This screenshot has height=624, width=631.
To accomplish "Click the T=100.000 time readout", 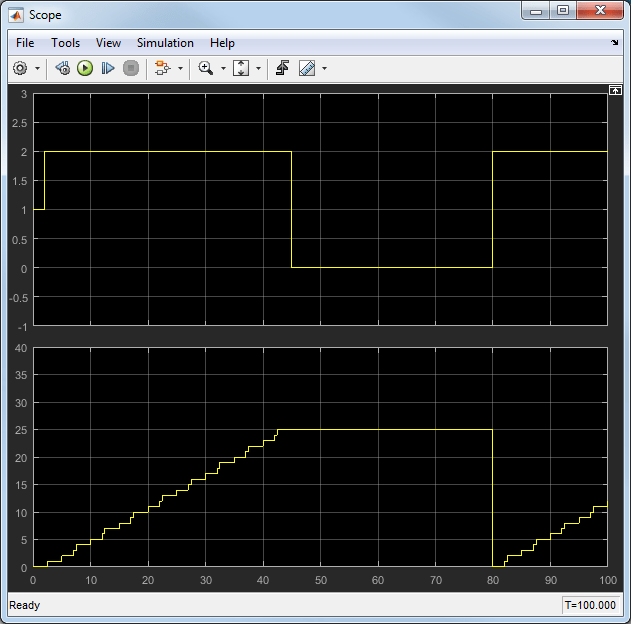I will [590, 605].
